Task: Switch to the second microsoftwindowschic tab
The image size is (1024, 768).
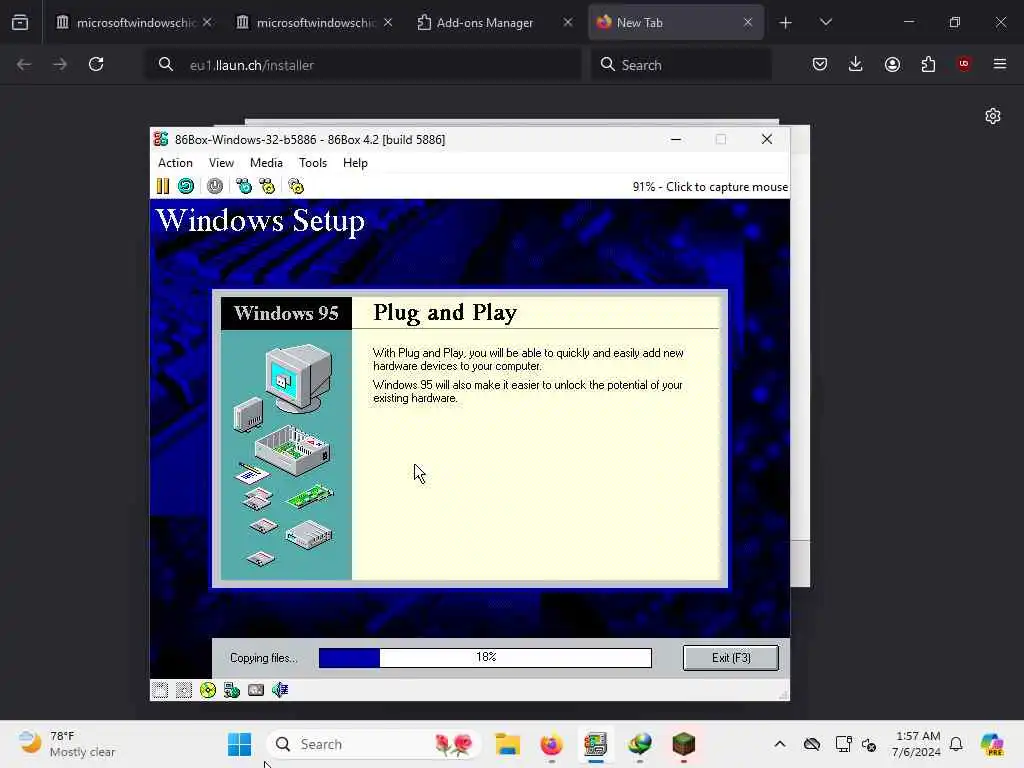Action: [x=313, y=22]
